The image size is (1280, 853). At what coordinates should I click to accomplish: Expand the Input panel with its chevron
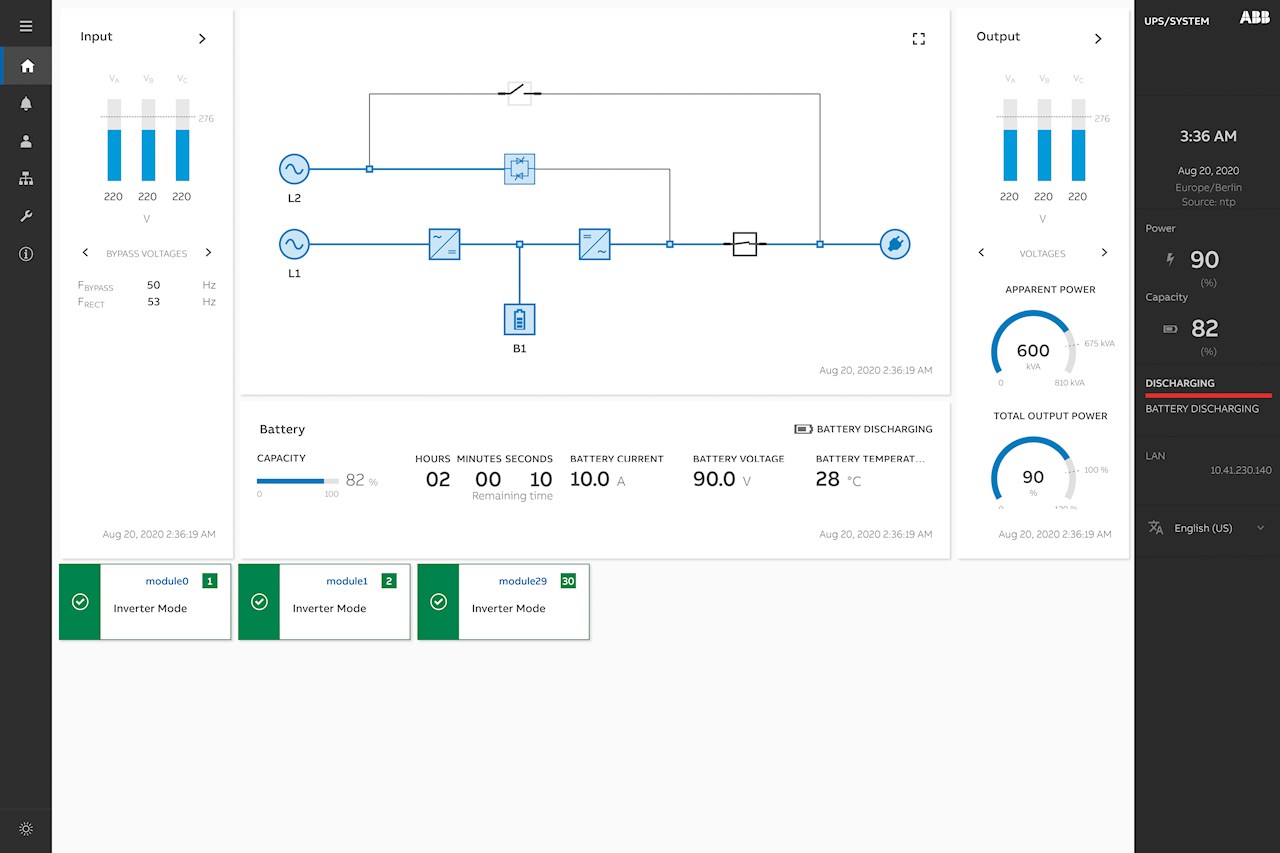pos(201,38)
